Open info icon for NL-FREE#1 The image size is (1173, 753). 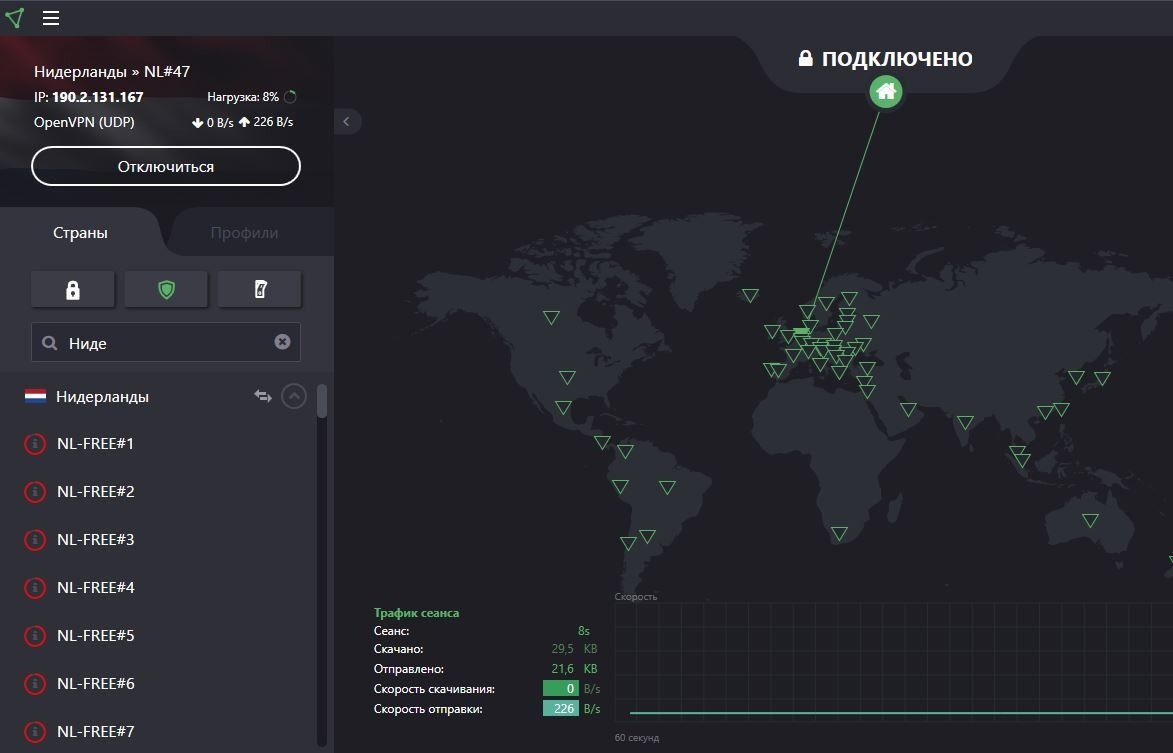coord(34,444)
